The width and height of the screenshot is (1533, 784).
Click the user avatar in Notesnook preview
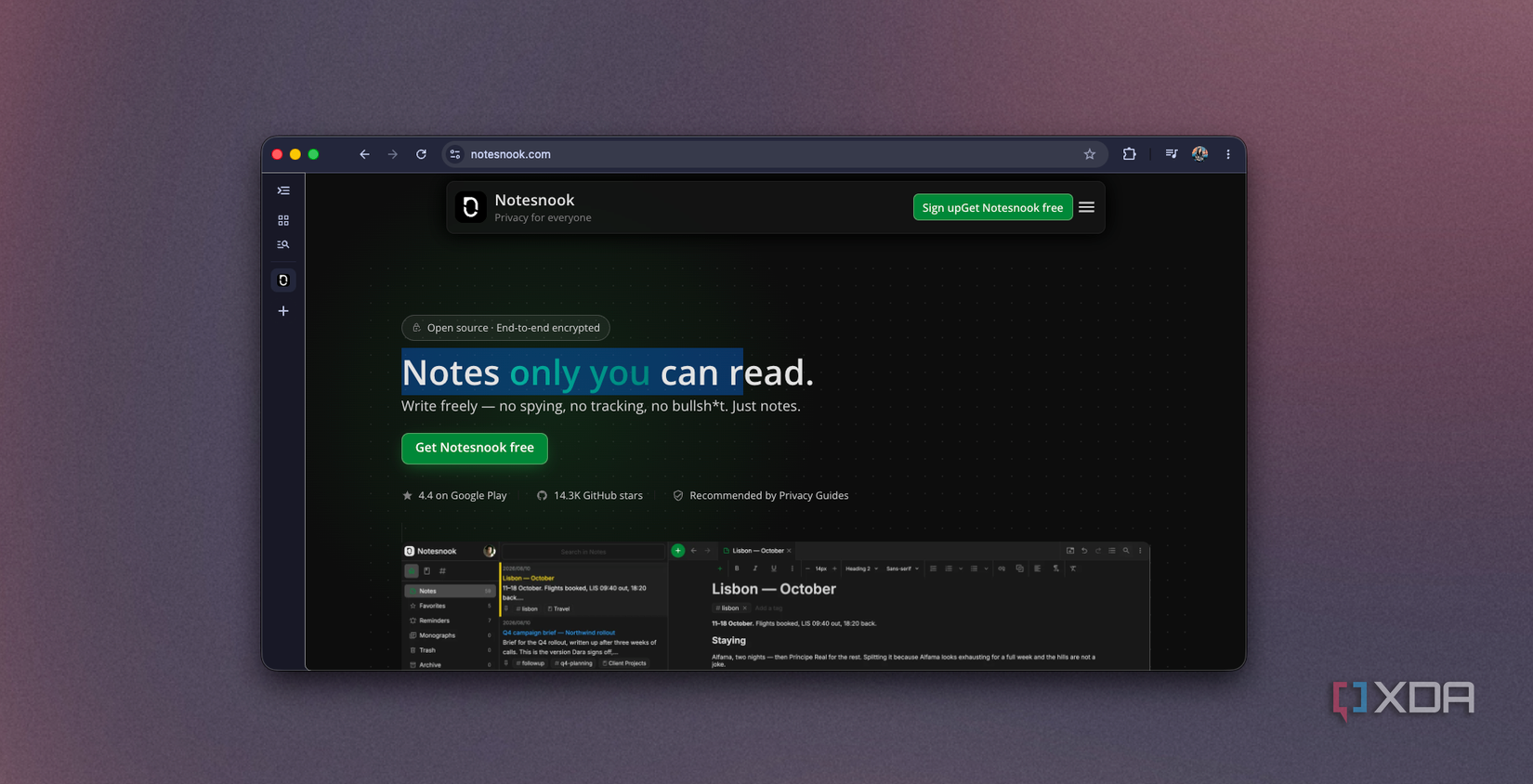[x=490, y=551]
